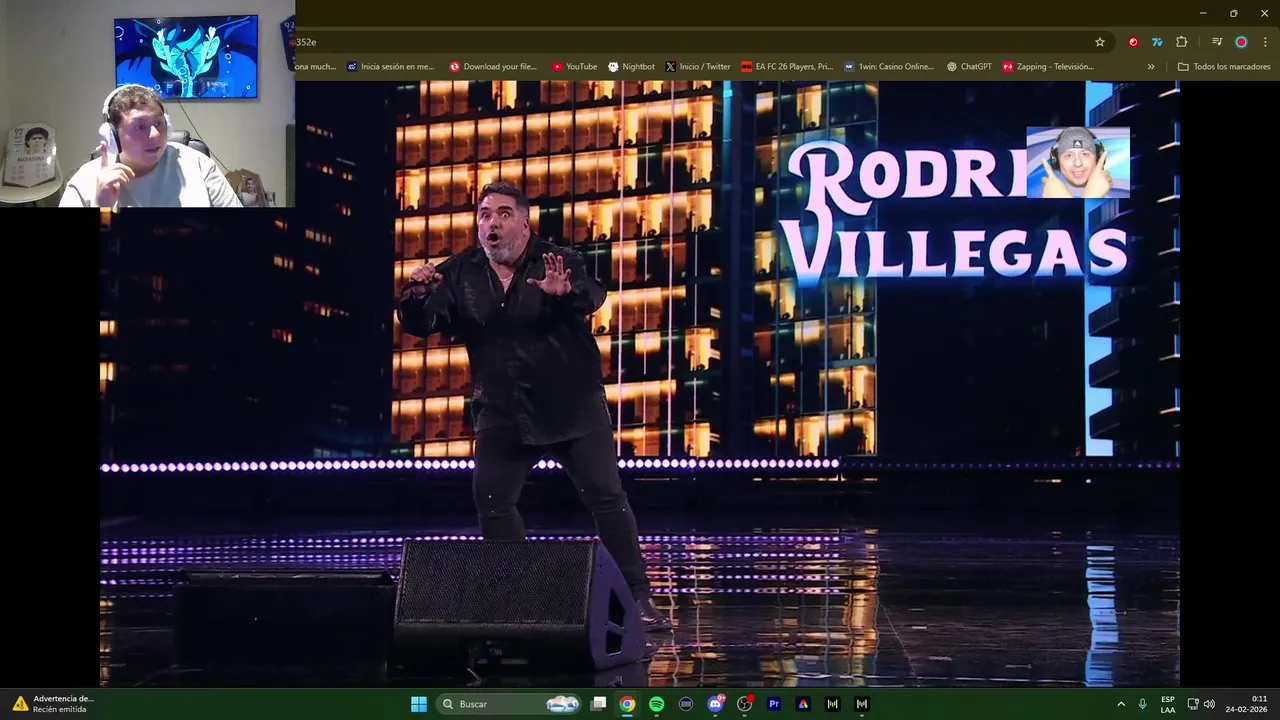Open the Nightbot bookmark
Screen dimensions: 1280x720
631,67
